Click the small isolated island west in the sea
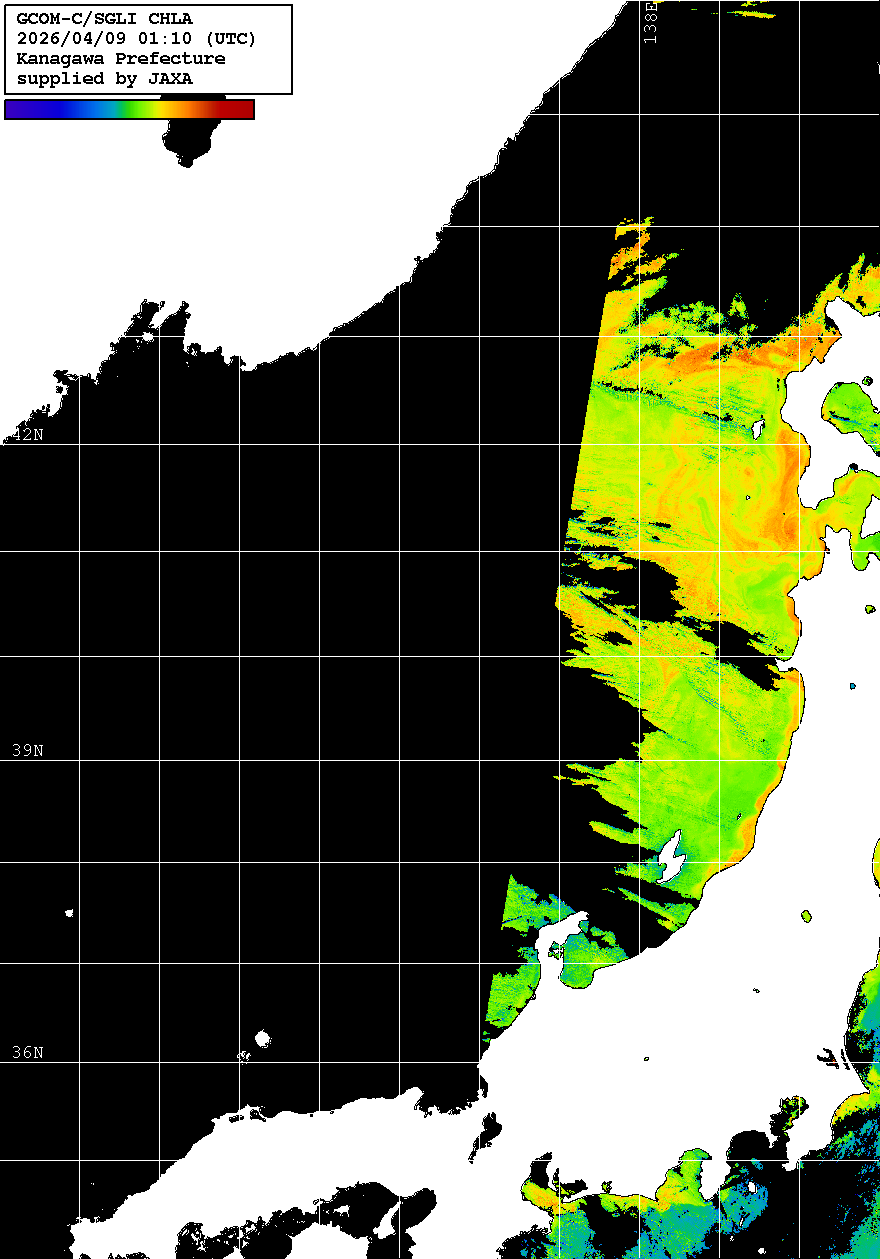The height and width of the screenshot is (1259, 880). coord(69,913)
